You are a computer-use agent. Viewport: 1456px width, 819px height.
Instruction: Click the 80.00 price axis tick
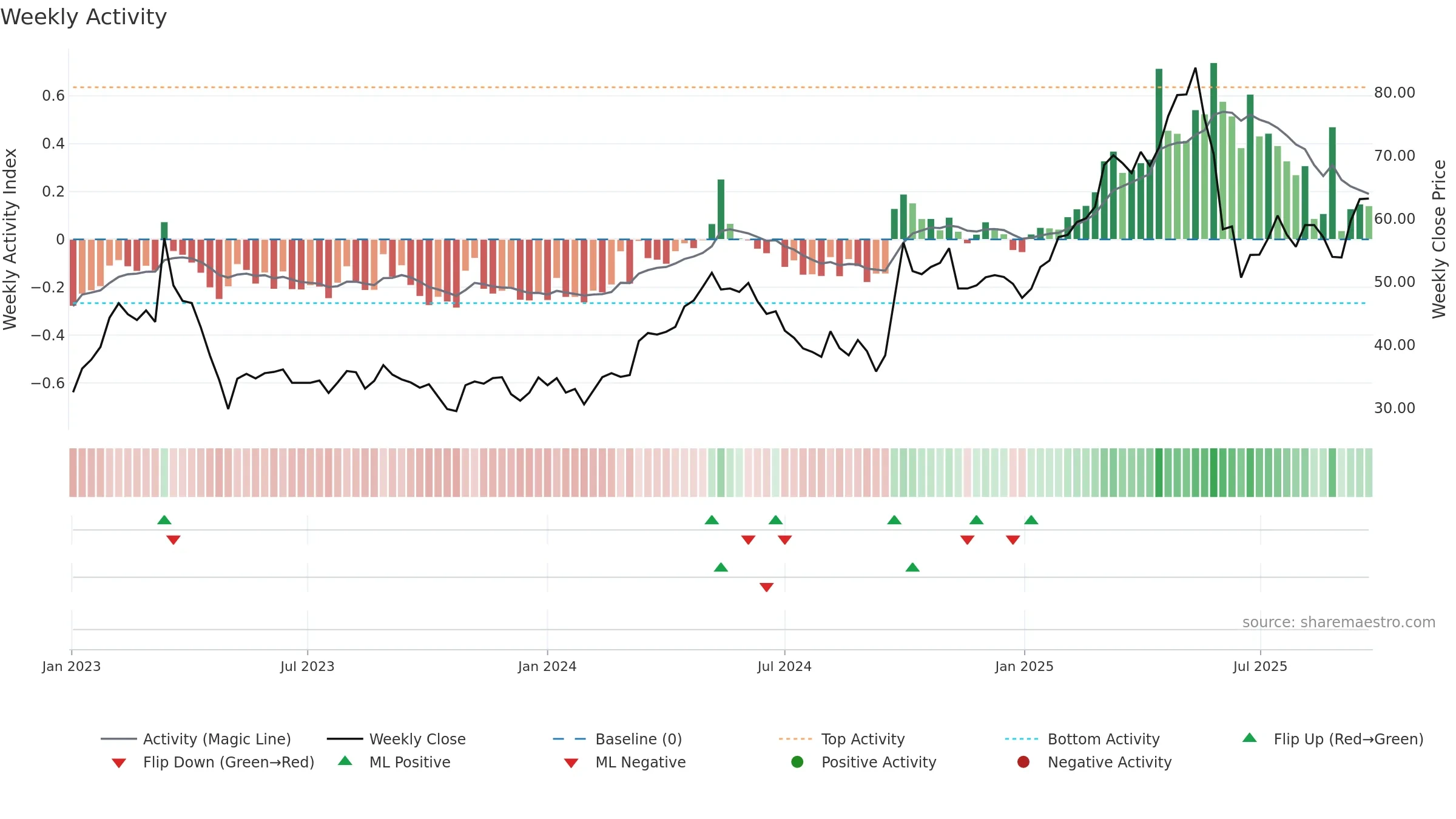pos(1394,93)
